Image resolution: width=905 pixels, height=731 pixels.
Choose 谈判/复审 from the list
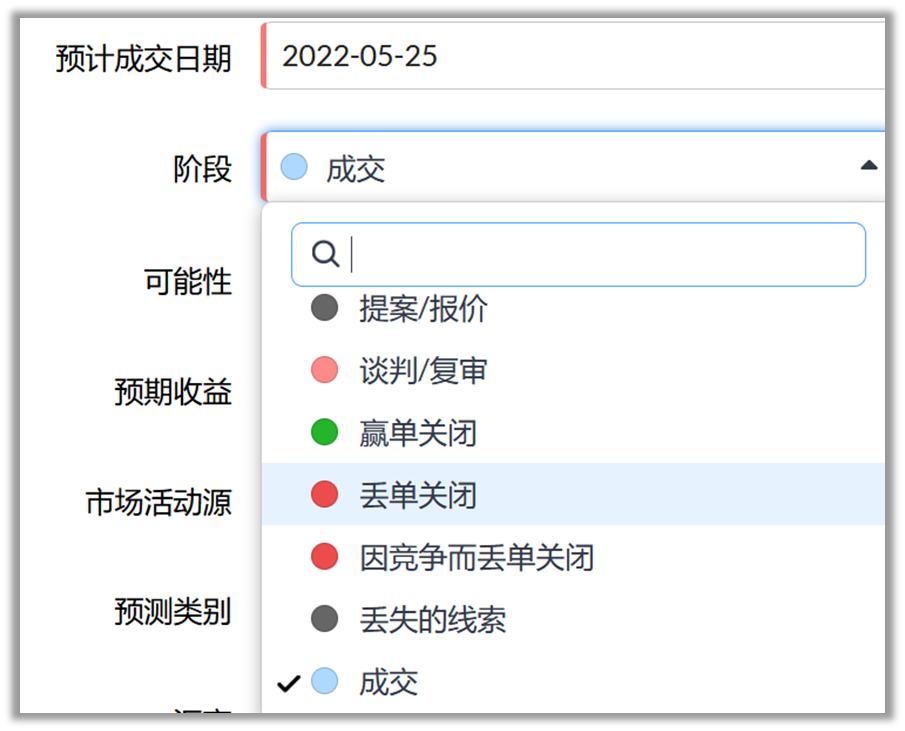[423, 371]
